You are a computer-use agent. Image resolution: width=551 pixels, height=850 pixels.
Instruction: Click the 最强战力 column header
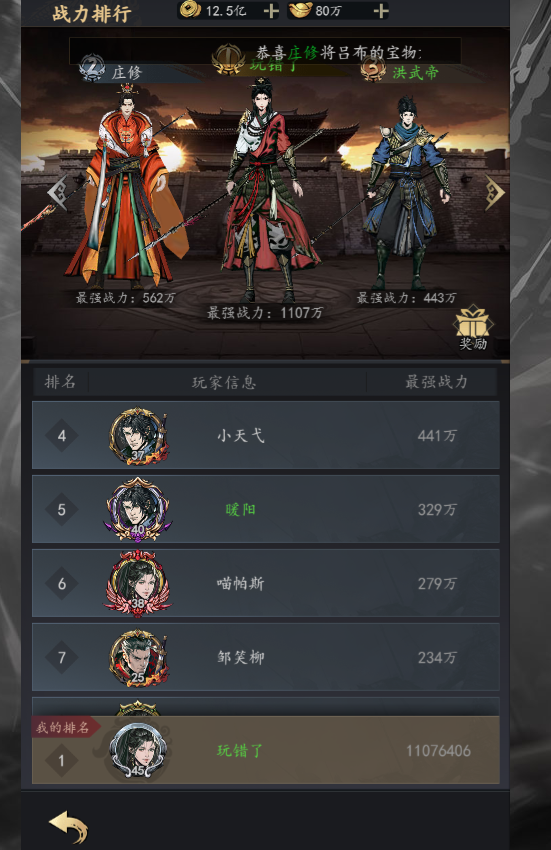coord(437,382)
